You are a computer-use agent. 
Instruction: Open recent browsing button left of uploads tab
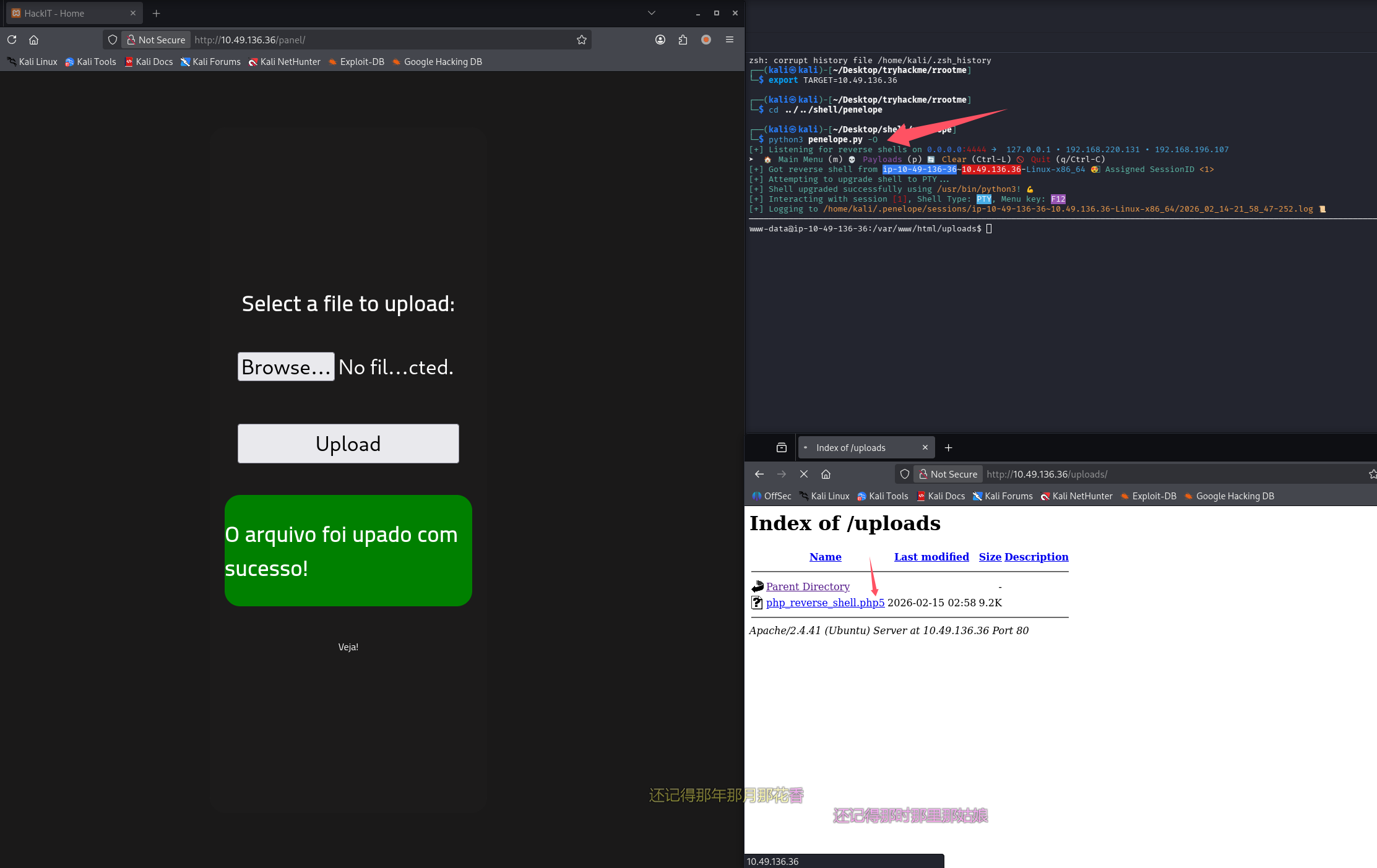[782, 447]
